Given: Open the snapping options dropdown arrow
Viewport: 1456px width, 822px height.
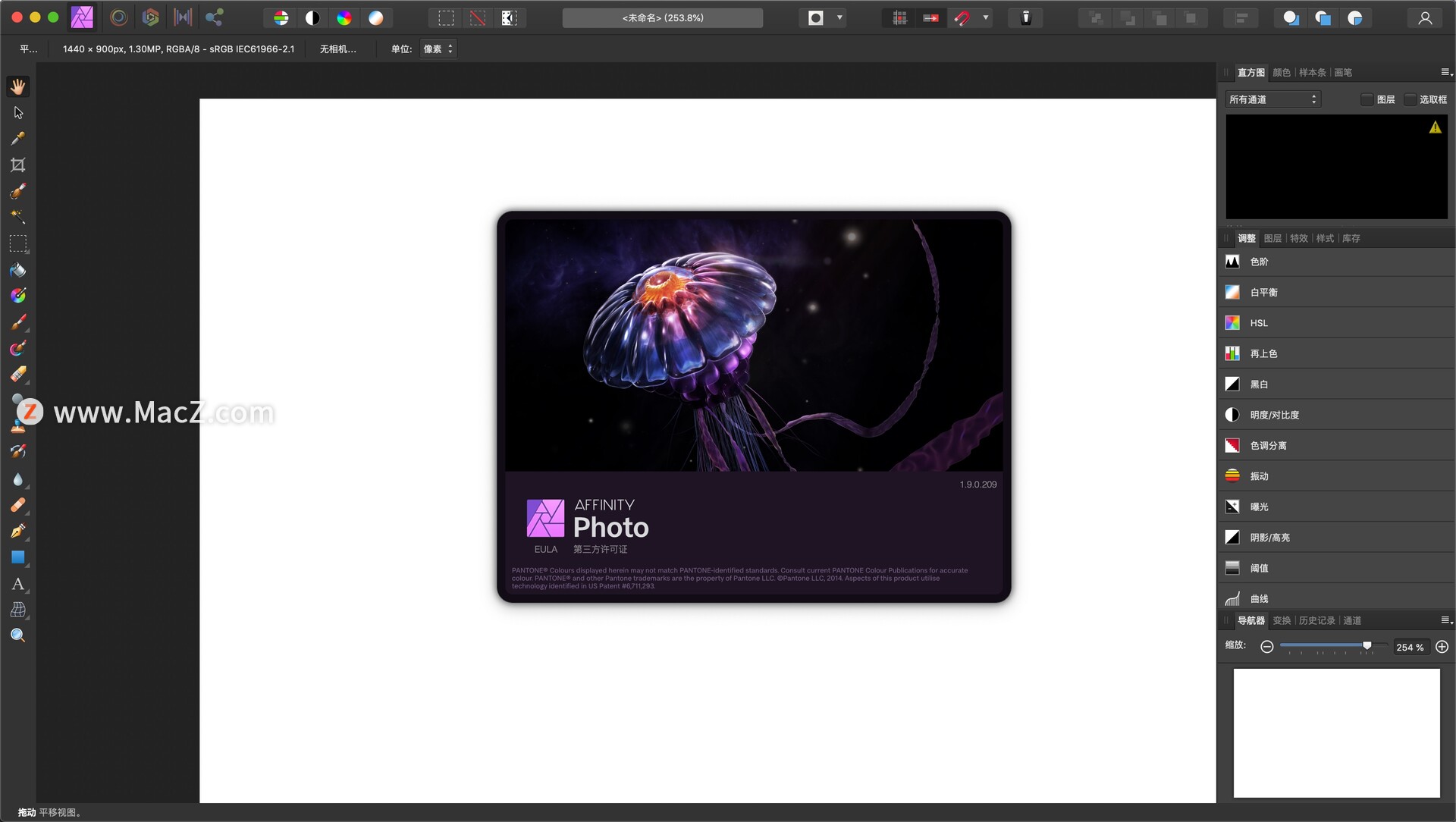Looking at the screenshot, I should [x=986, y=17].
